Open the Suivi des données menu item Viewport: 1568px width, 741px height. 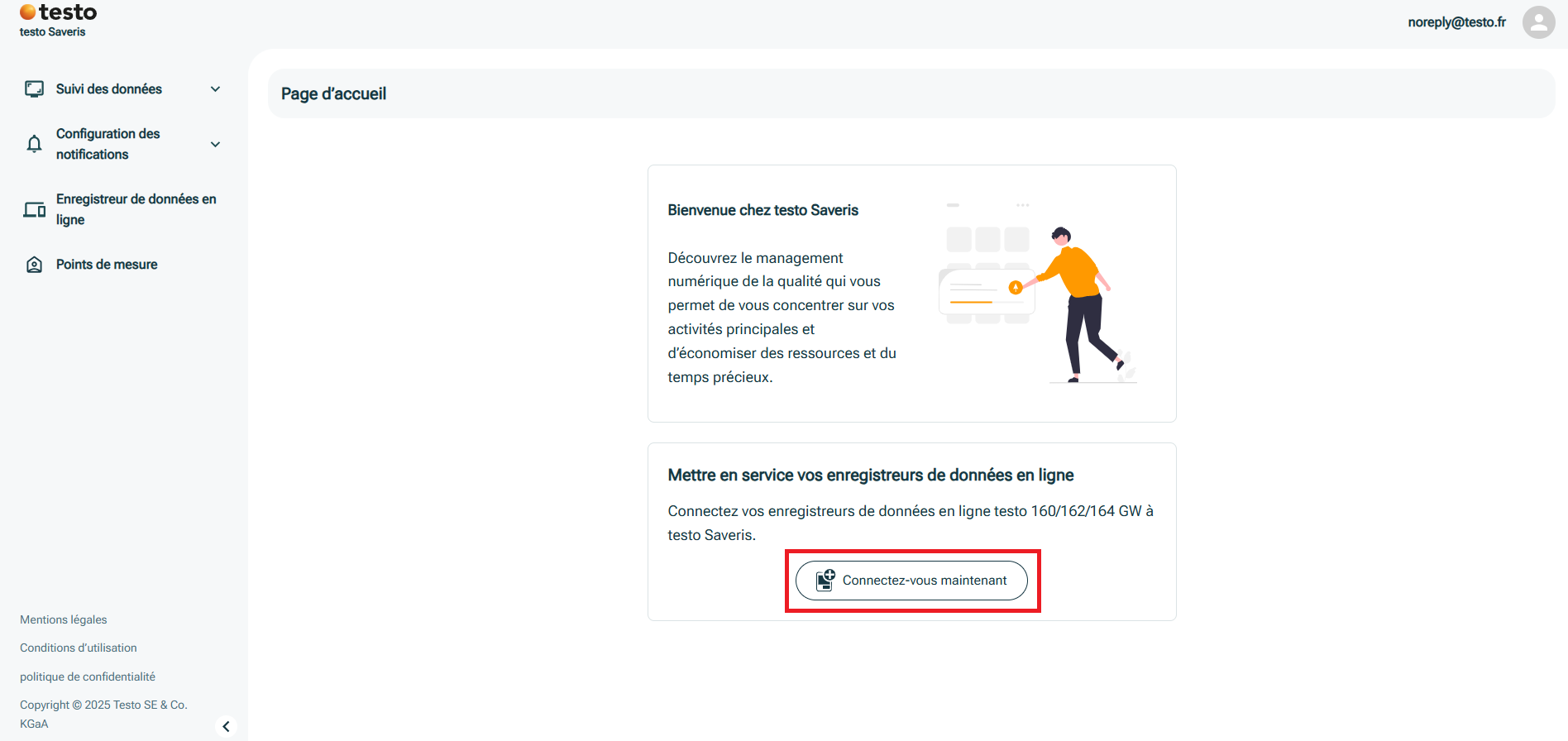click(109, 89)
